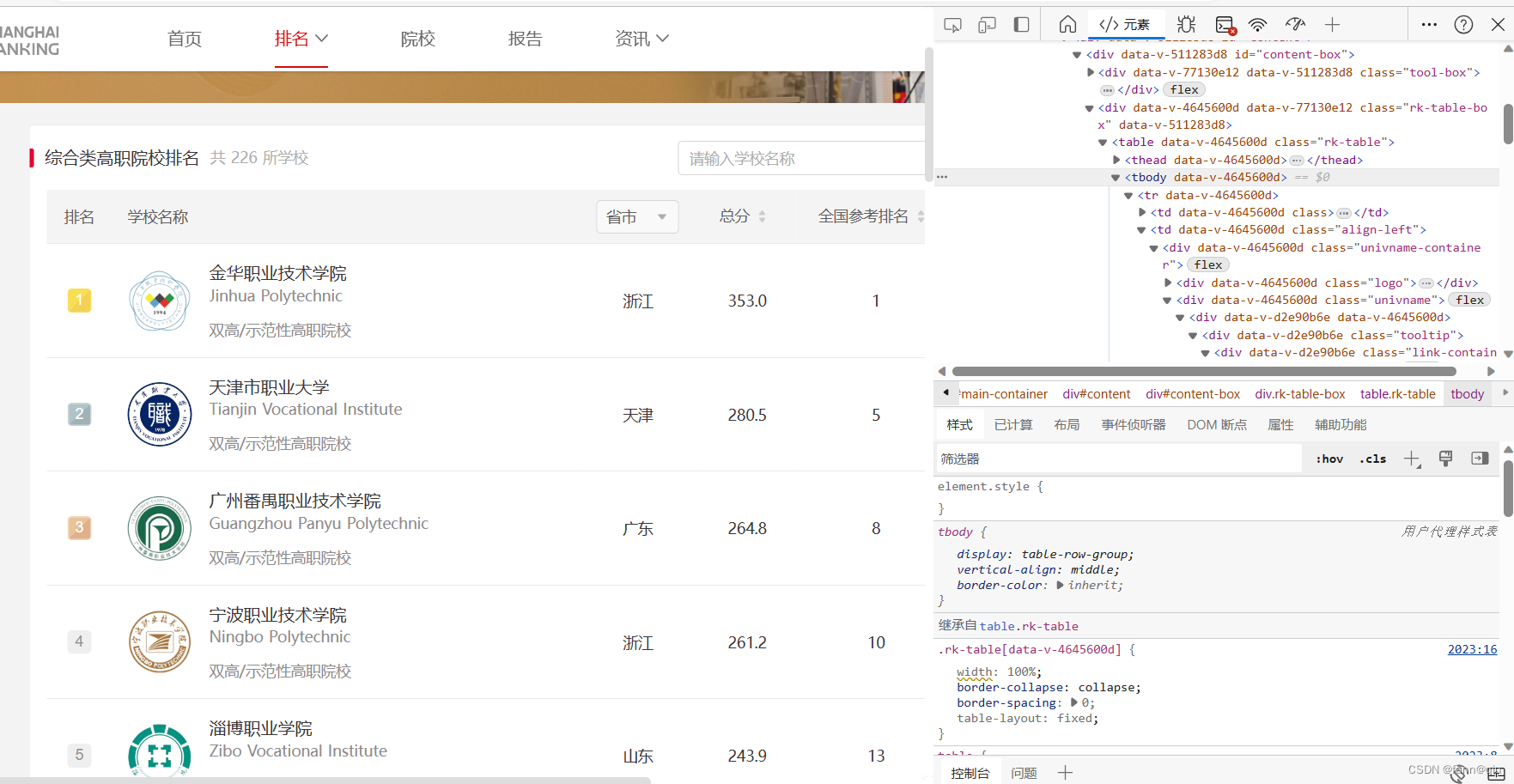Expand the tool-box div node
Viewport: 1514px width, 784px height.
[x=1091, y=72]
